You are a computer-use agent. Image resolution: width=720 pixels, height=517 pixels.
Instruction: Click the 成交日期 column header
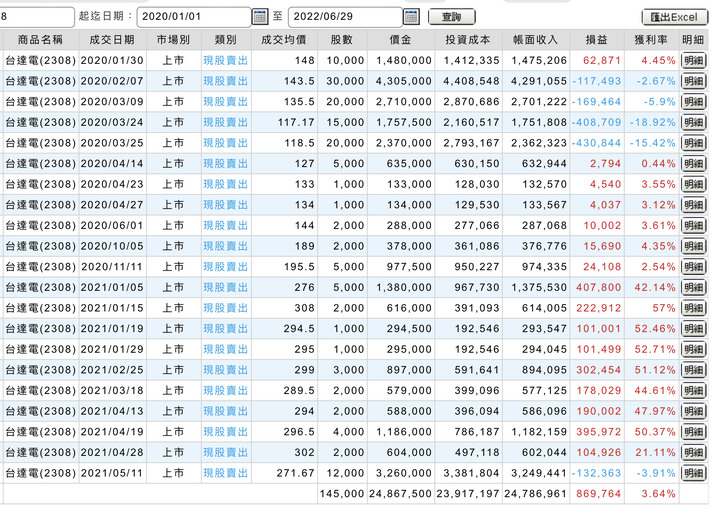[112, 40]
